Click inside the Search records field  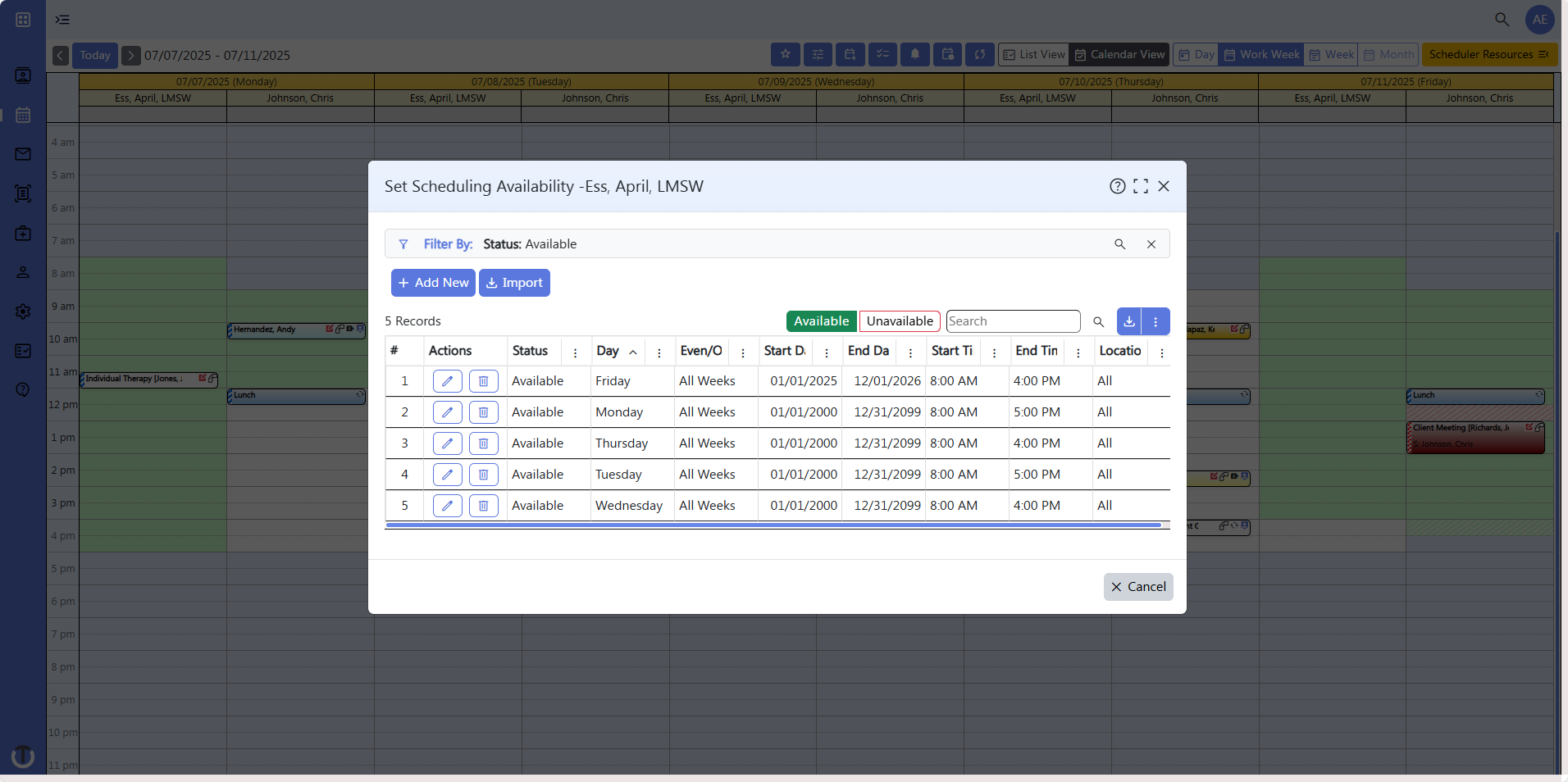tap(1013, 321)
